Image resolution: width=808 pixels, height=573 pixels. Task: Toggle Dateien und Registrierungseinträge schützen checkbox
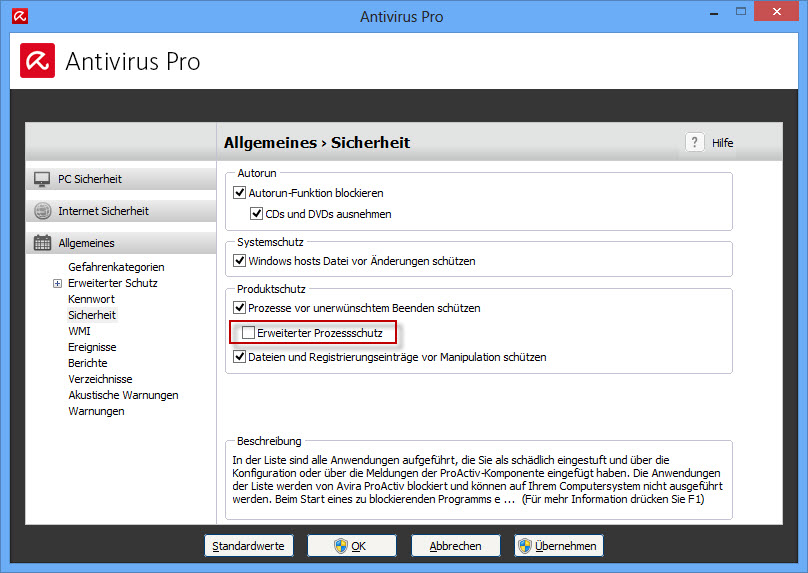(240, 357)
